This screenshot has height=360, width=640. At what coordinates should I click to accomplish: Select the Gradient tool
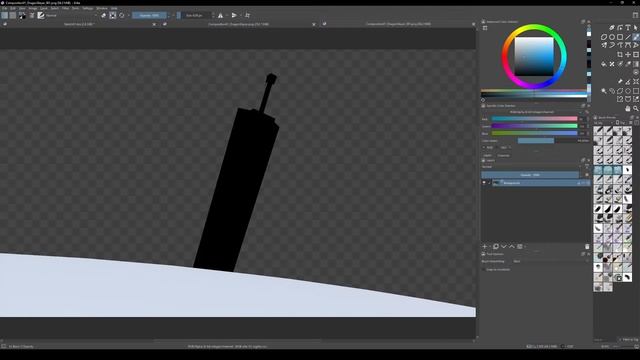636,64
